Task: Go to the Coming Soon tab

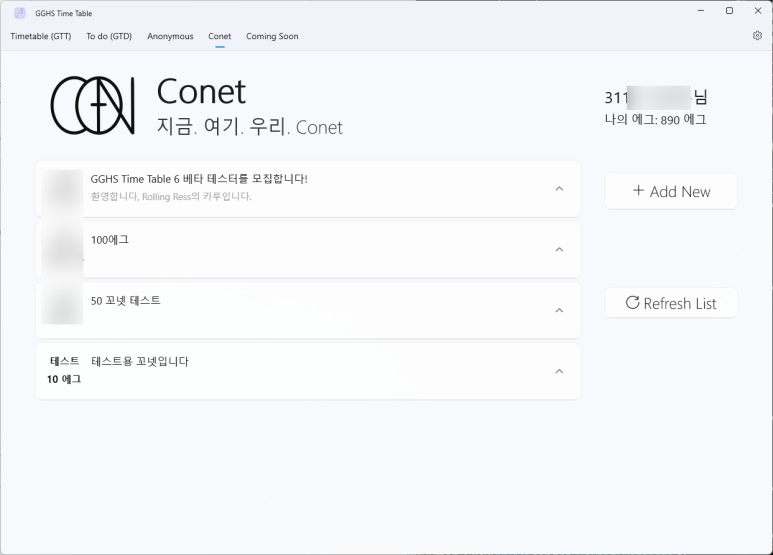Action: tap(272, 36)
